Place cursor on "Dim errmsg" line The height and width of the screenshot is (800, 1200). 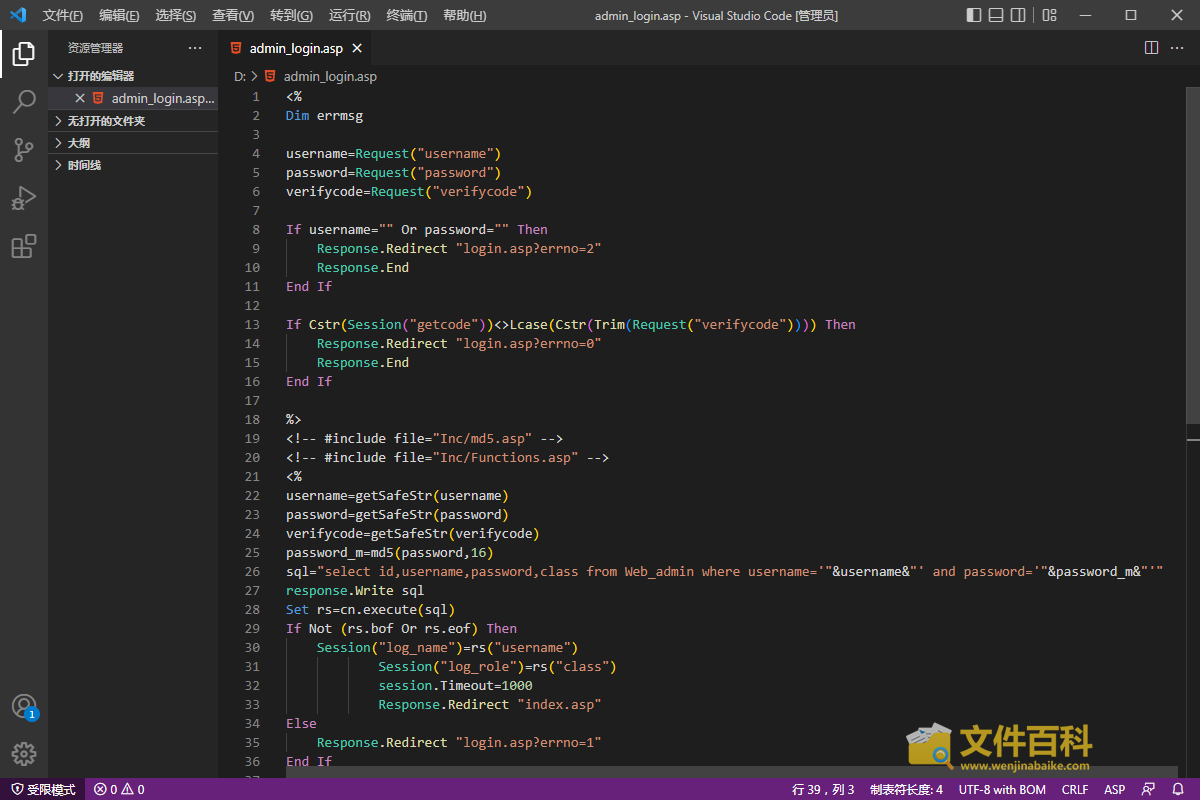click(x=324, y=115)
